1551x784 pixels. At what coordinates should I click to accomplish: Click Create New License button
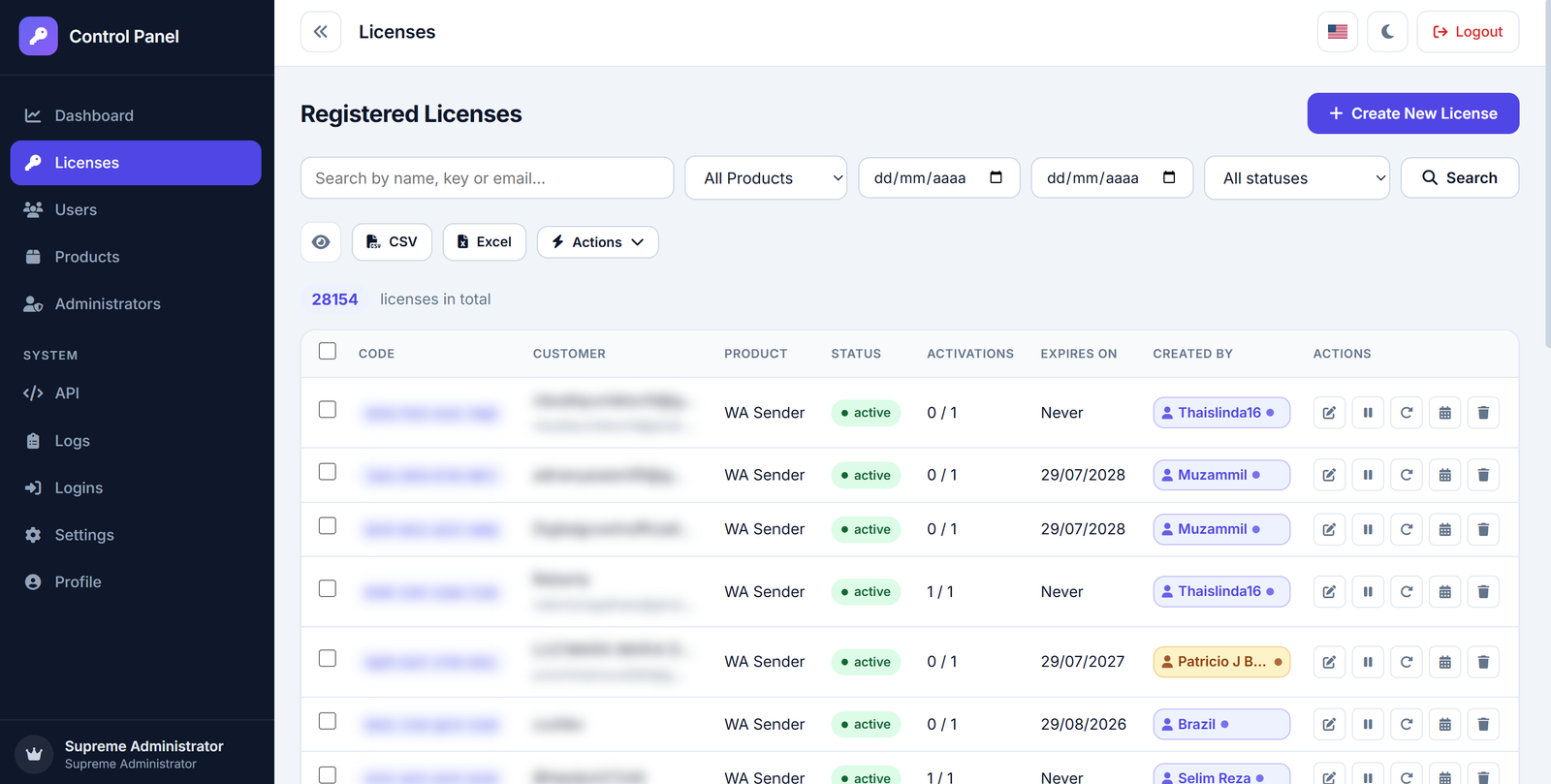1412,113
